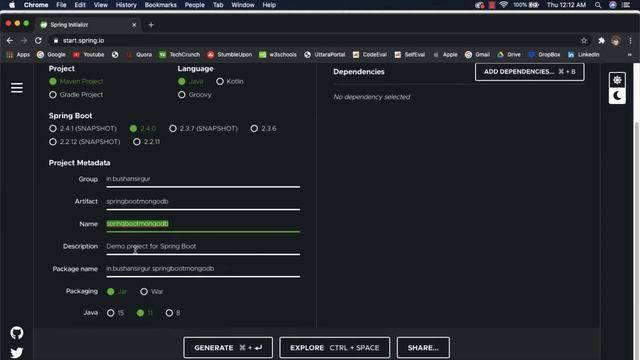Viewport: 640px width, 360px height.
Task: Click the EXPLORE button
Action: [x=335, y=348]
